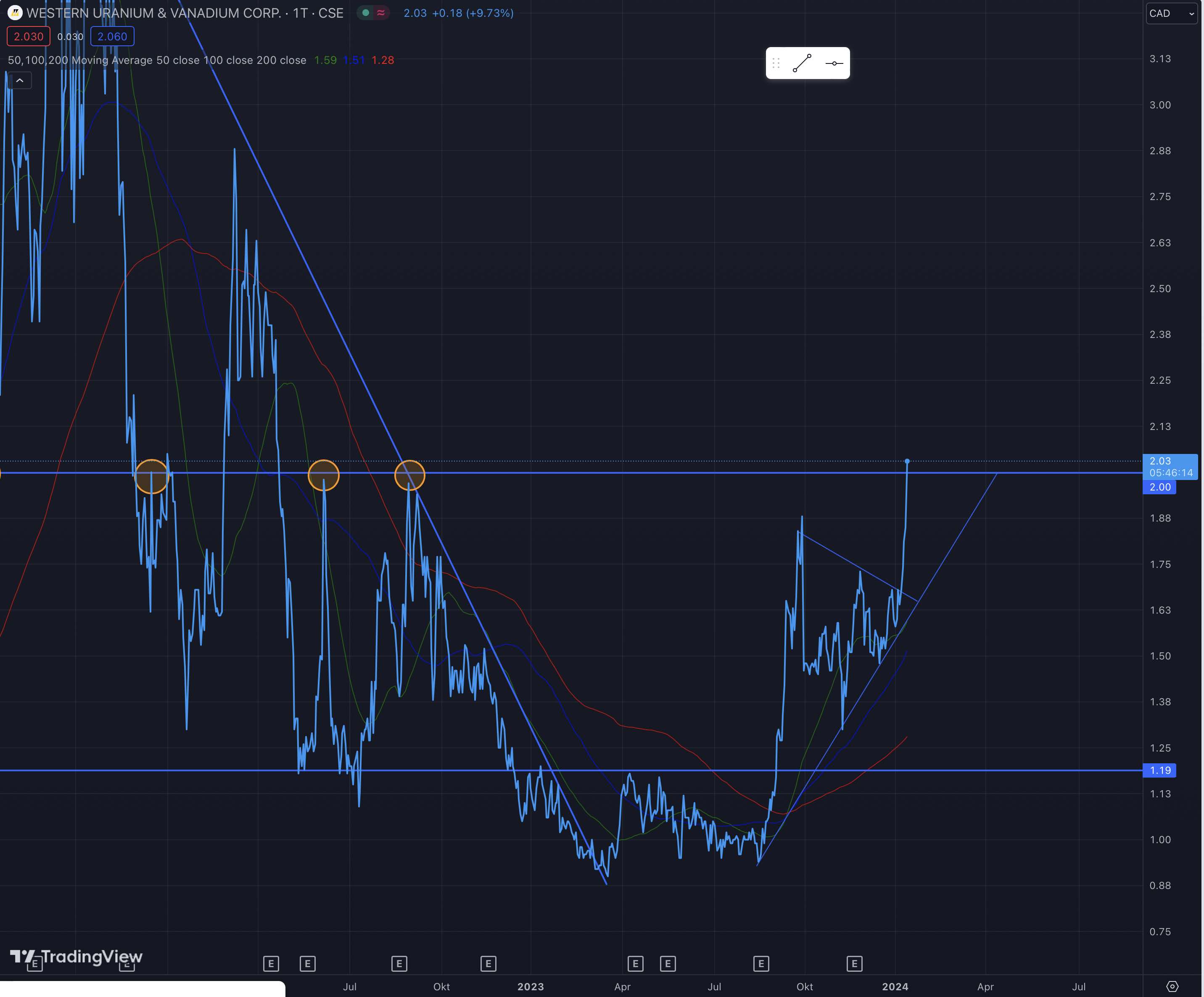Collapse the indicator legend with chevron

click(x=19, y=80)
